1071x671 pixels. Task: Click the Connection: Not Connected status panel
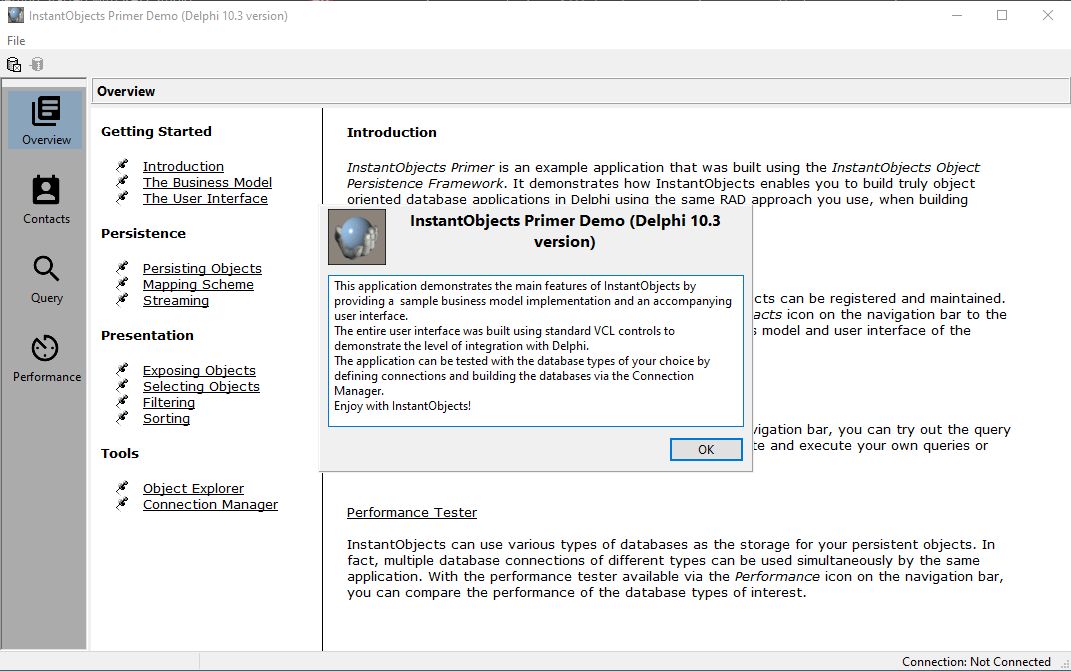tap(975, 661)
